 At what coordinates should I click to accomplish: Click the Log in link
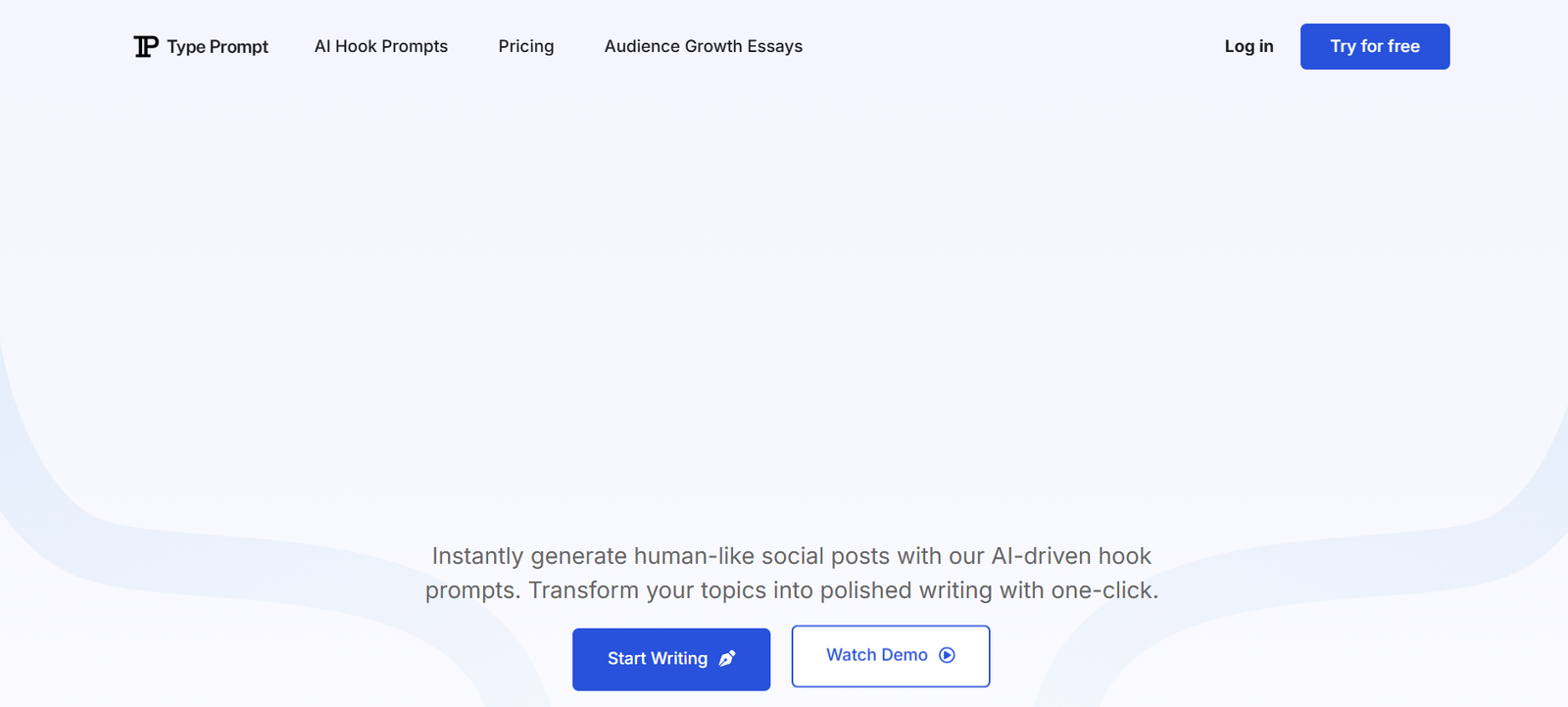[1249, 46]
